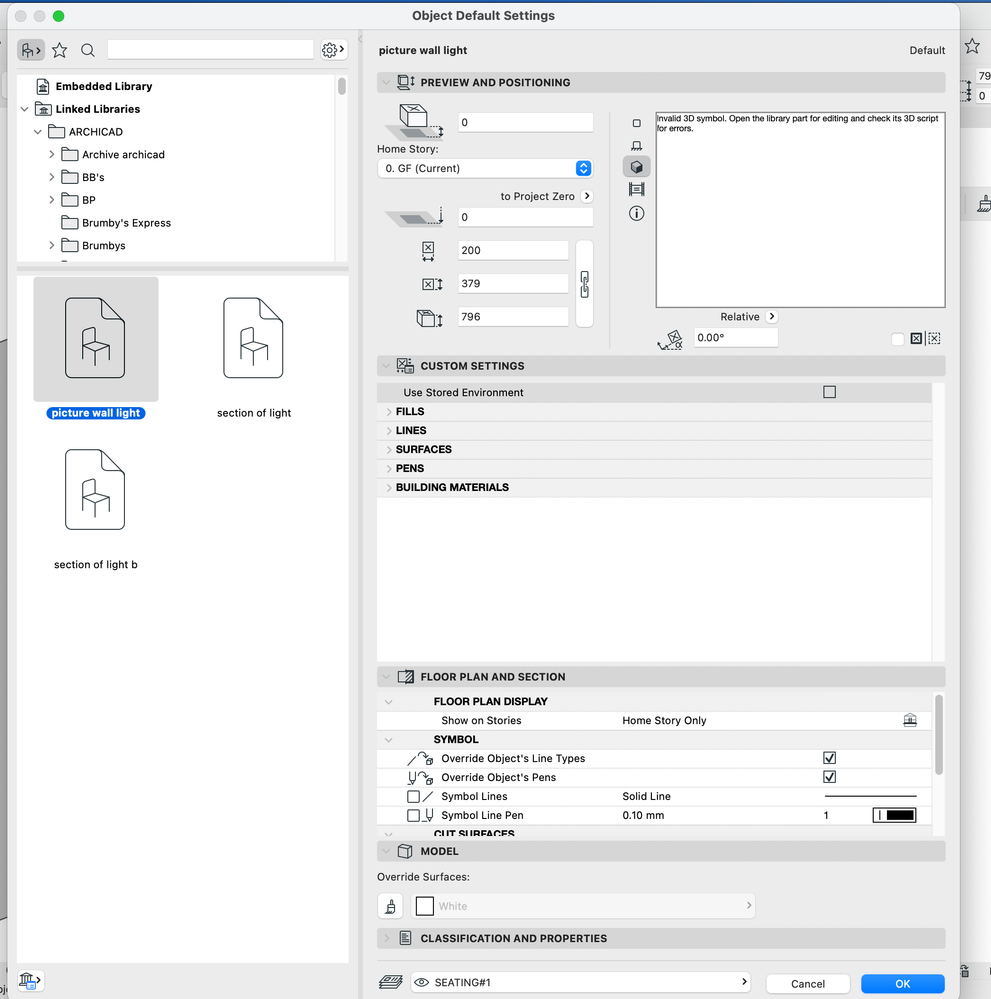The height and width of the screenshot is (999, 991).
Task: Click library search input field
Action: click(x=210, y=50)
